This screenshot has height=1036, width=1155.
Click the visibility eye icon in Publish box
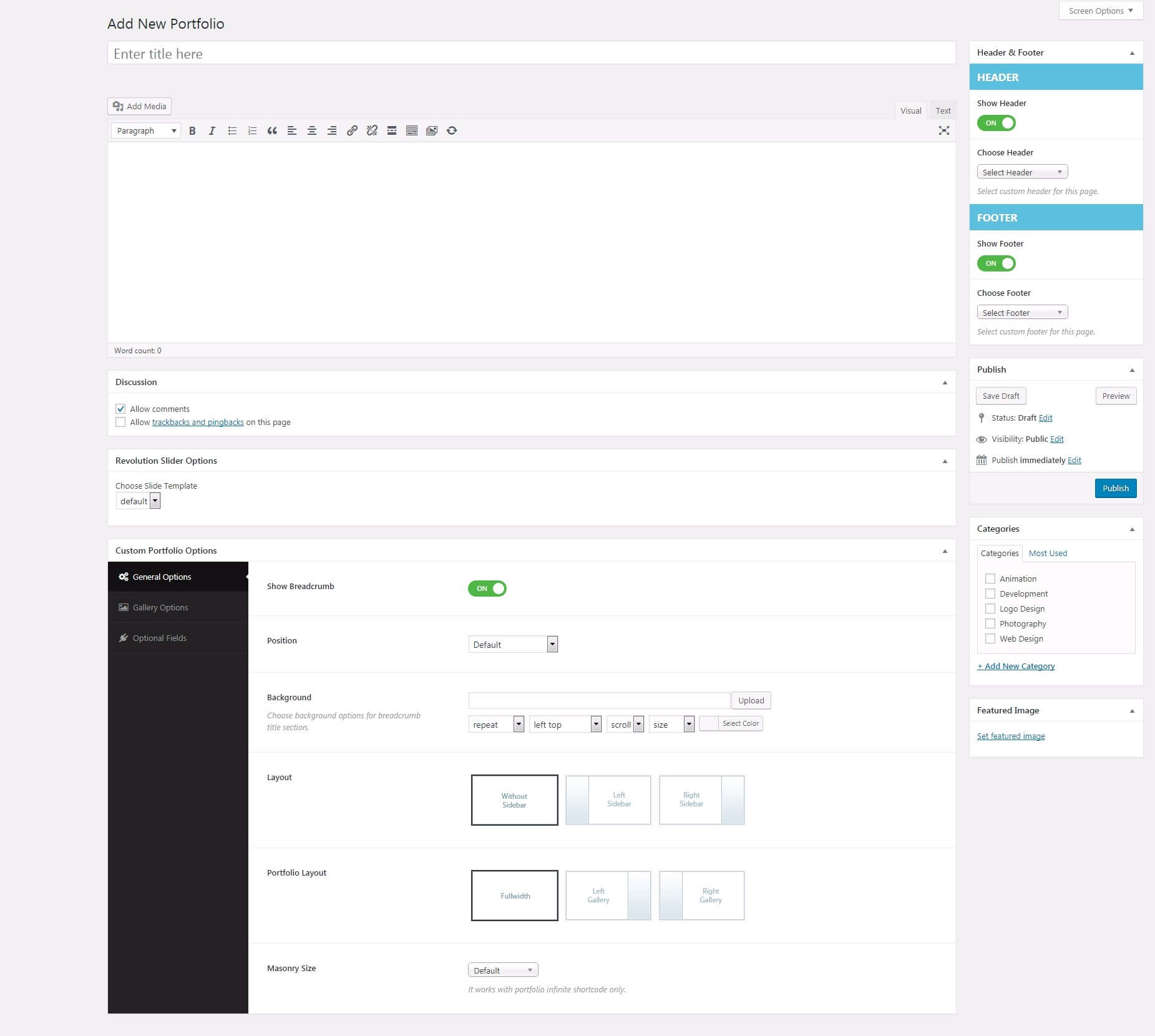point(982,439)
